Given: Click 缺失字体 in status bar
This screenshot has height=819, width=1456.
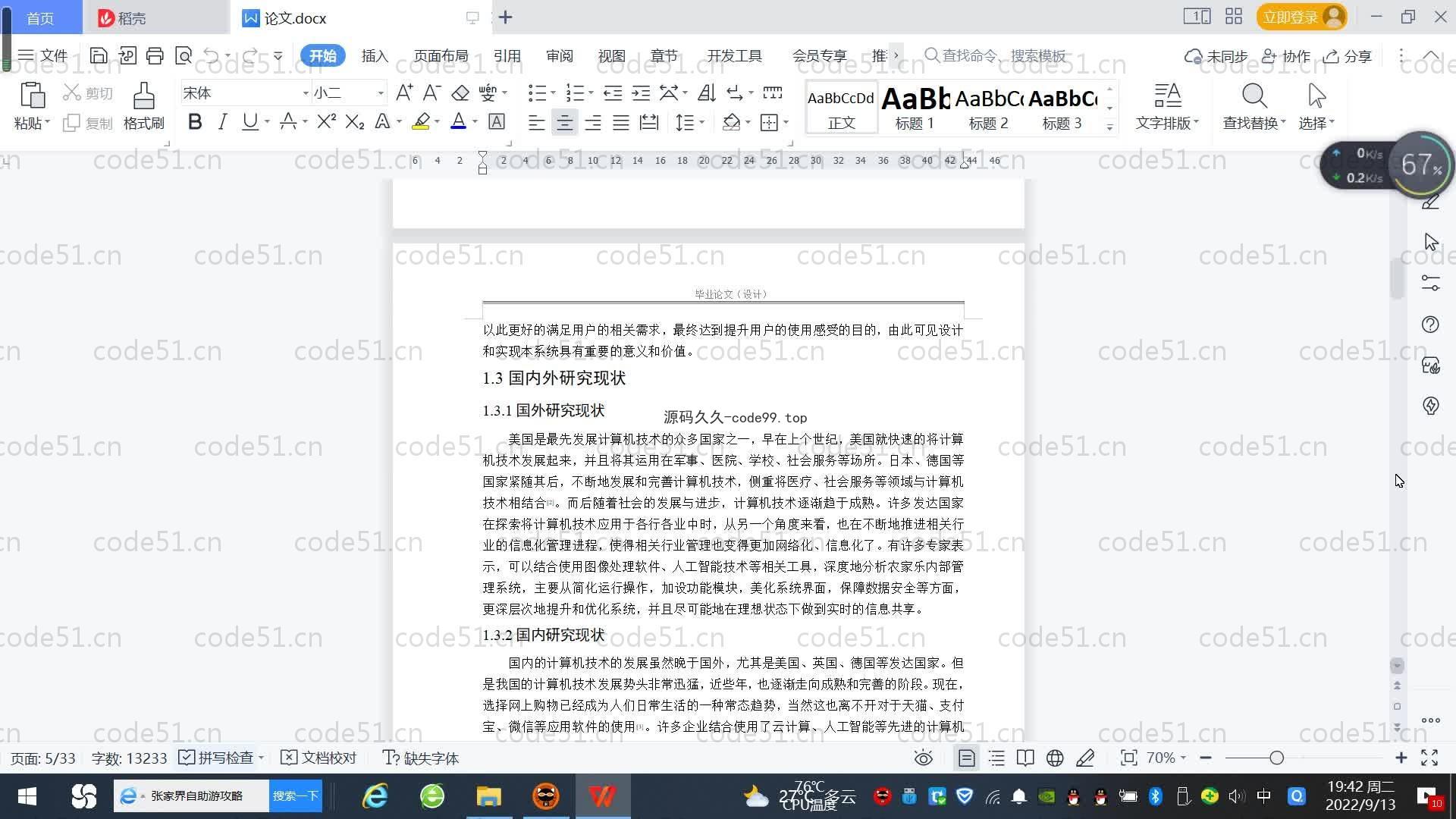Looking at the screenshot, I should tap(421, 758).
